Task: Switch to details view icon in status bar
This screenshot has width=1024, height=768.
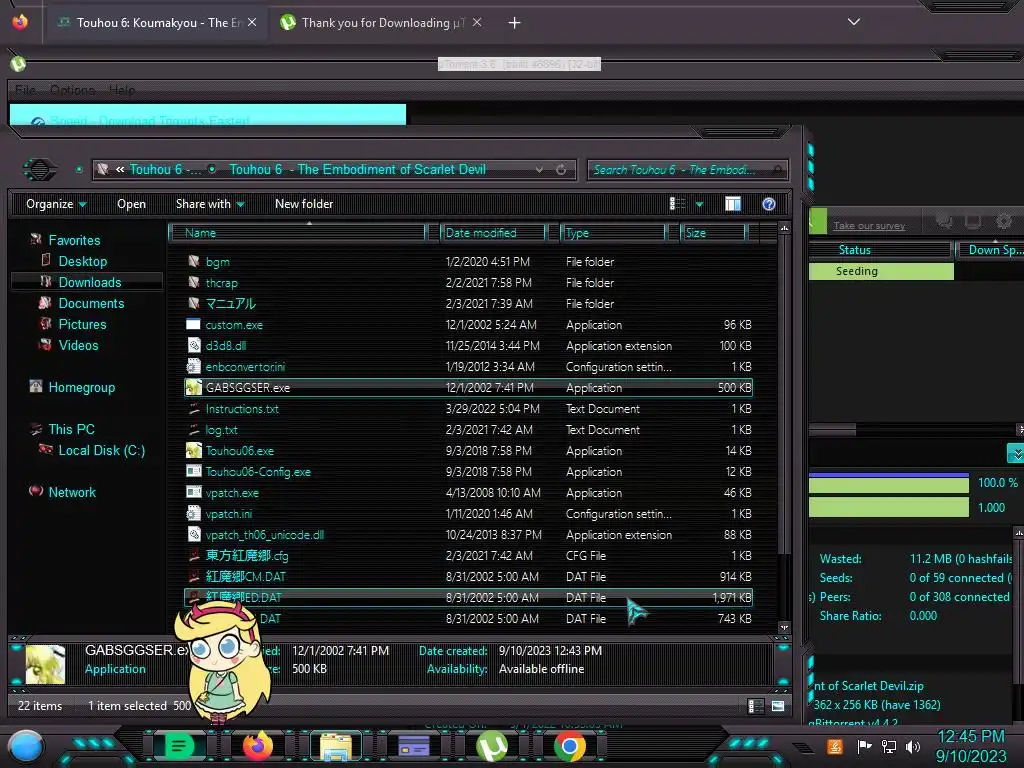Action: click(755, 706)
